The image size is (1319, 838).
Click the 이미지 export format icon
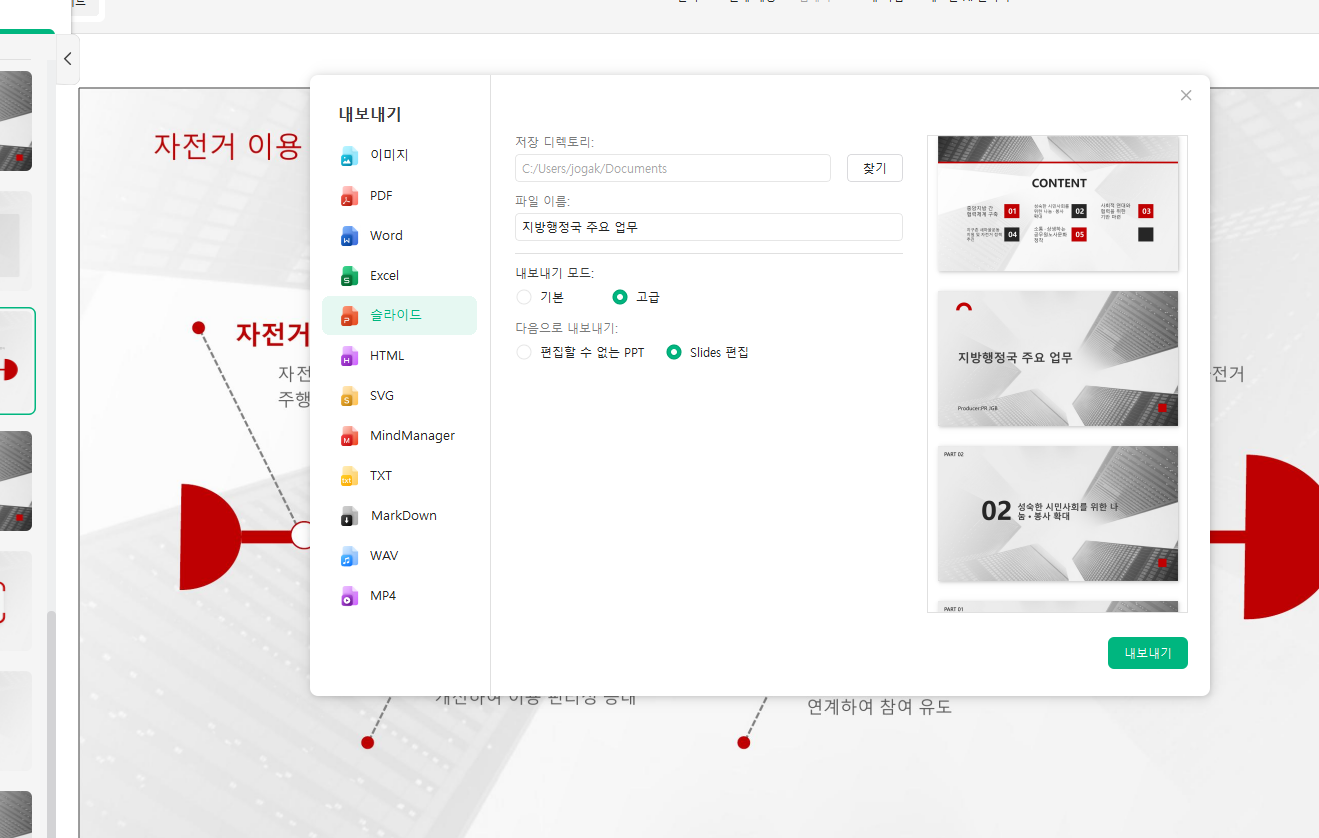click(x=349, y=156)
